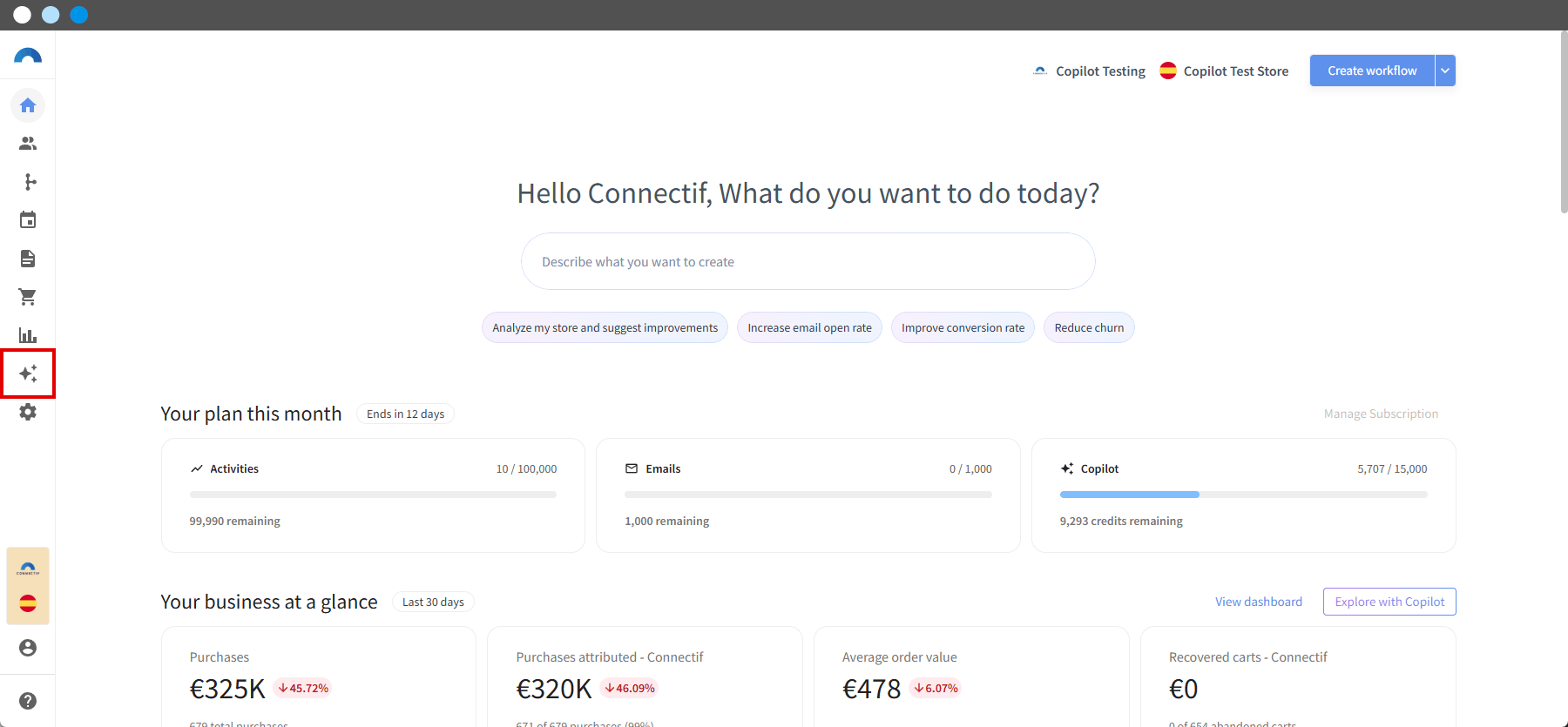Click the Copilot sparkle icon in plan card

[x=1067, y=468]
